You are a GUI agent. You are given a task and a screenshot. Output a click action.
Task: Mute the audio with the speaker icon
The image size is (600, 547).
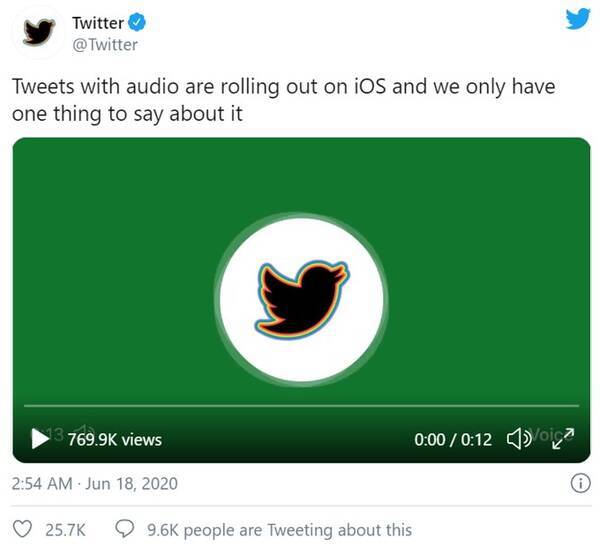click(x=516, y=439)
